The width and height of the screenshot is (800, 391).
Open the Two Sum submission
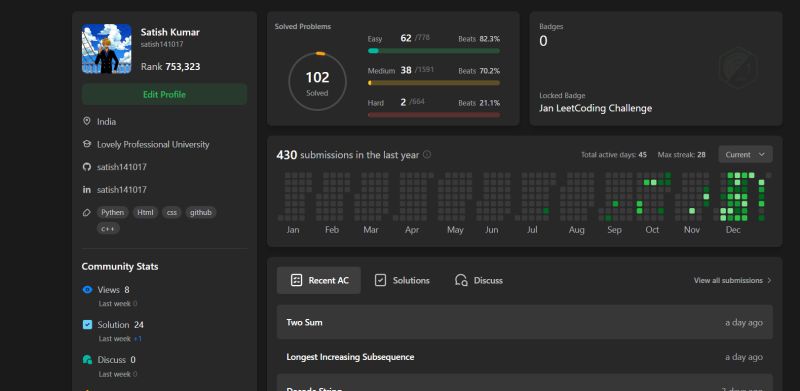[x=524, y=322]
